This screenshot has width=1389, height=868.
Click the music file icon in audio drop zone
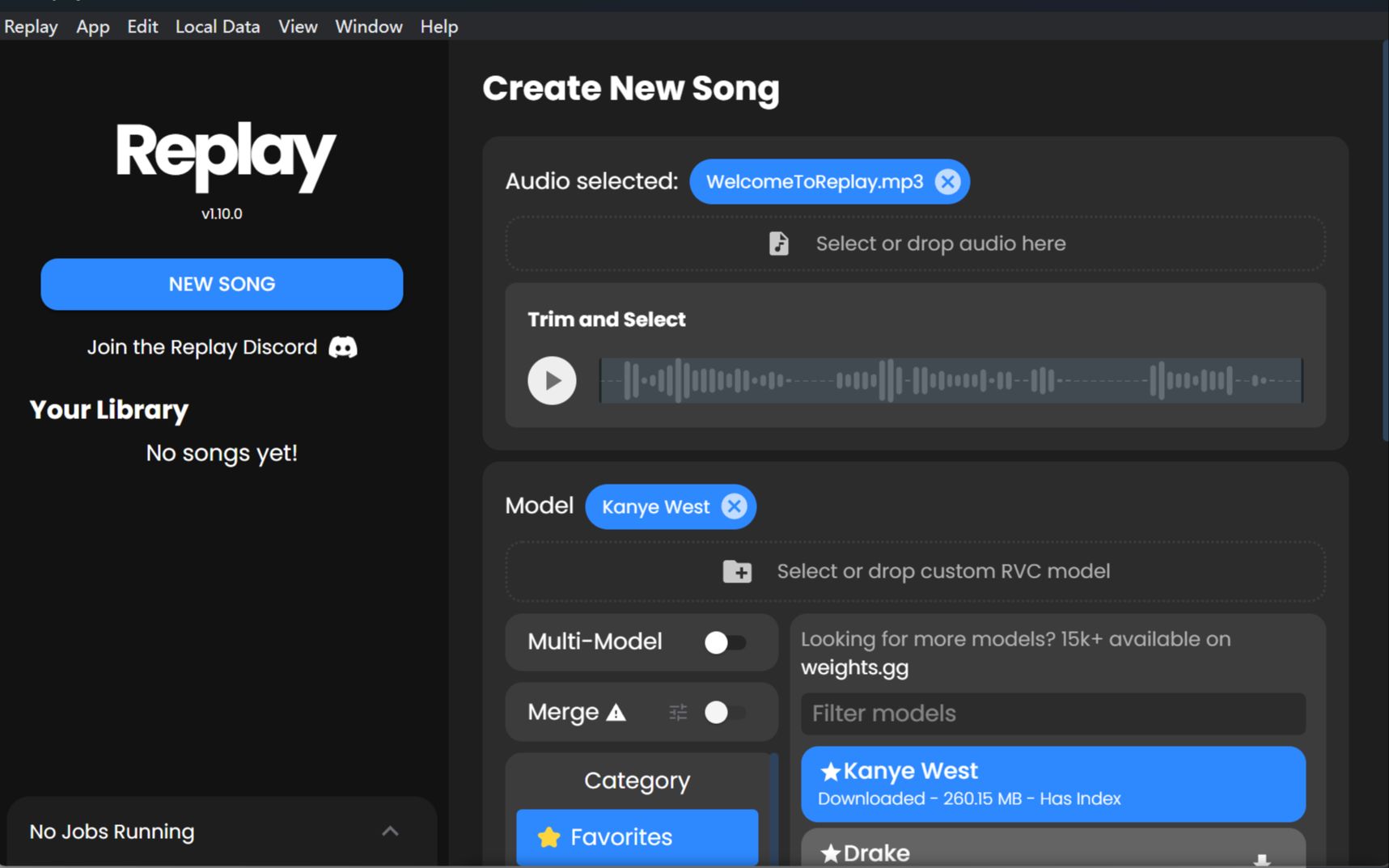click(778, 243)
